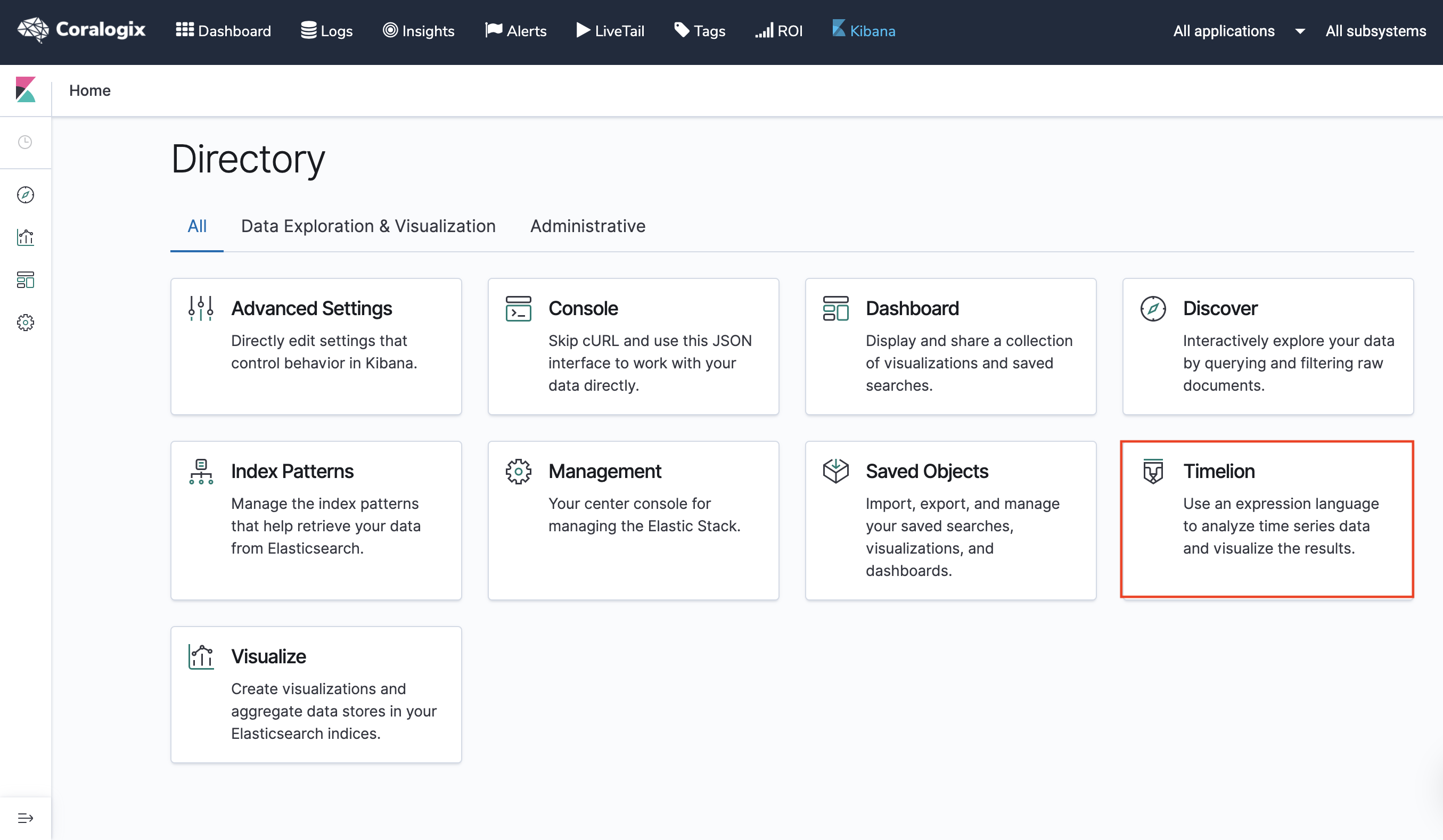The image size is (1443, 840).
Task: Click 'Manage the index patterns' description
Action: 326,525
